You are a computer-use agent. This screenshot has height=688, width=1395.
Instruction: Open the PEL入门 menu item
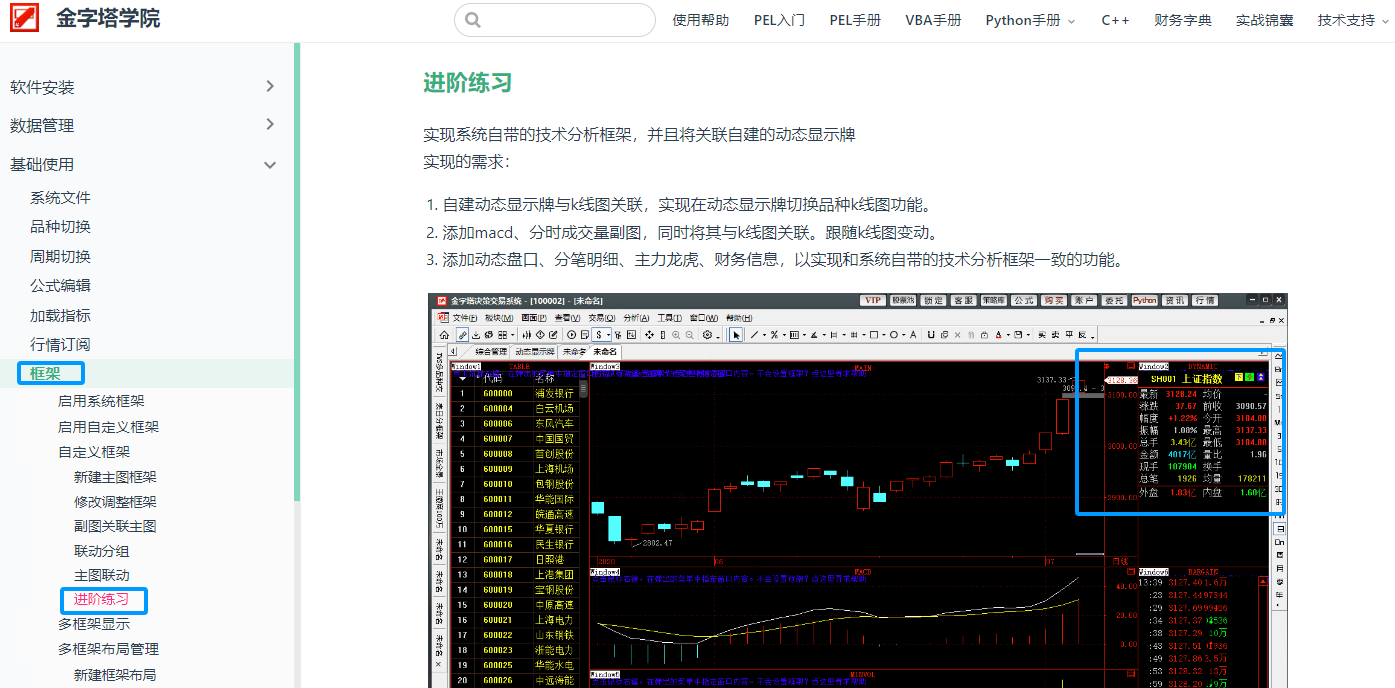point(779,20)
